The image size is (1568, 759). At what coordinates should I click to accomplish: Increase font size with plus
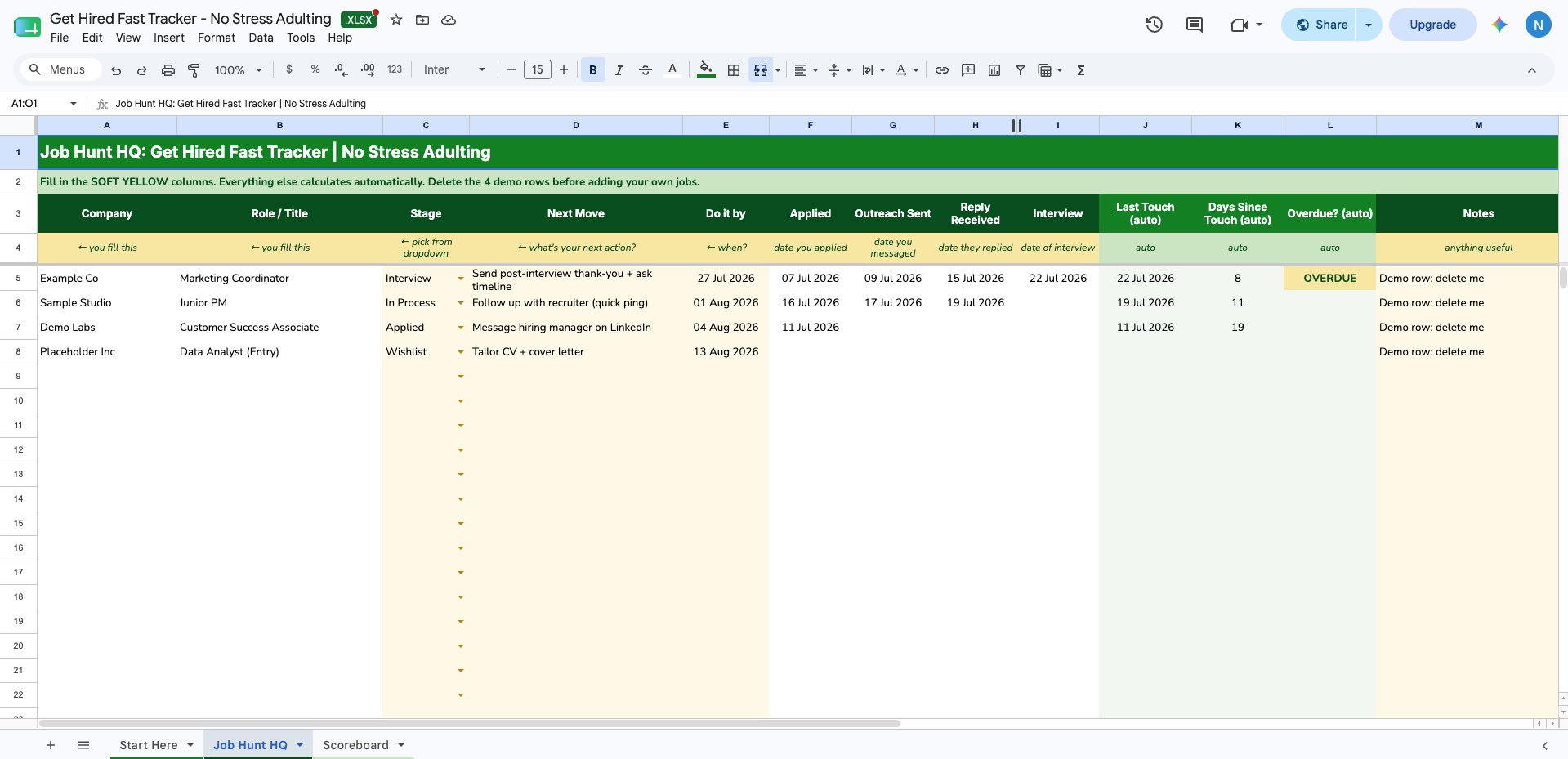[x=564, y=70]
